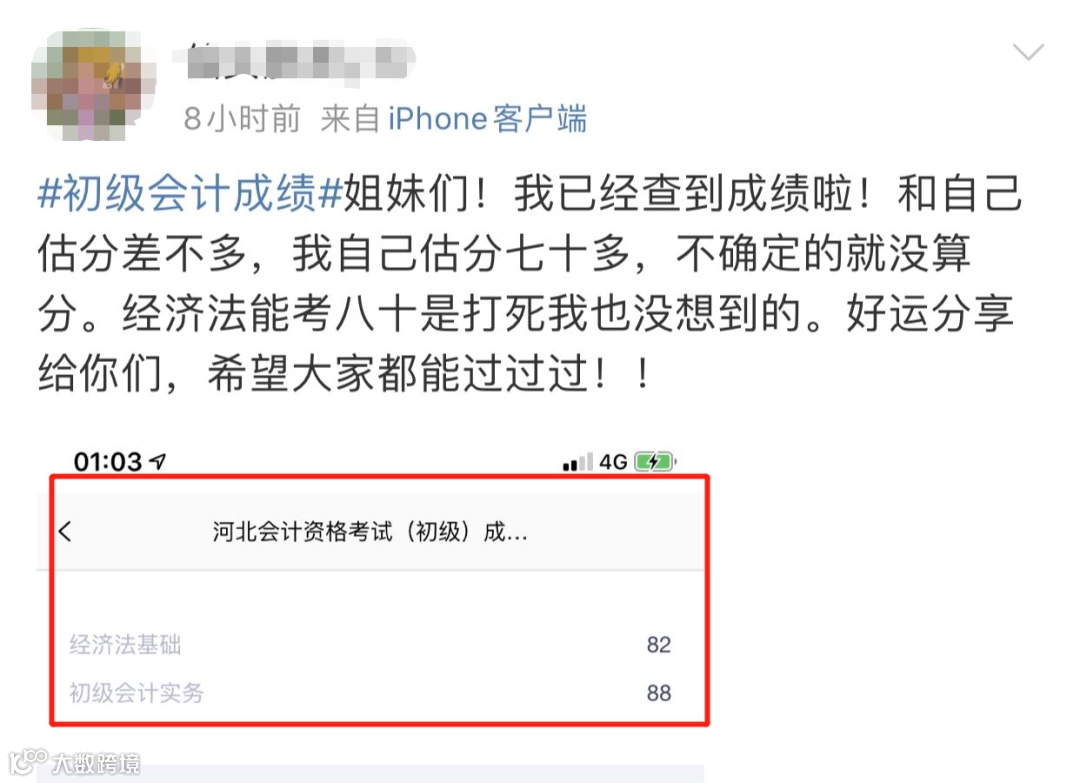The image size is (1080, 783).
Task: Tap the 4G network indicator
Action: (613, 461)
